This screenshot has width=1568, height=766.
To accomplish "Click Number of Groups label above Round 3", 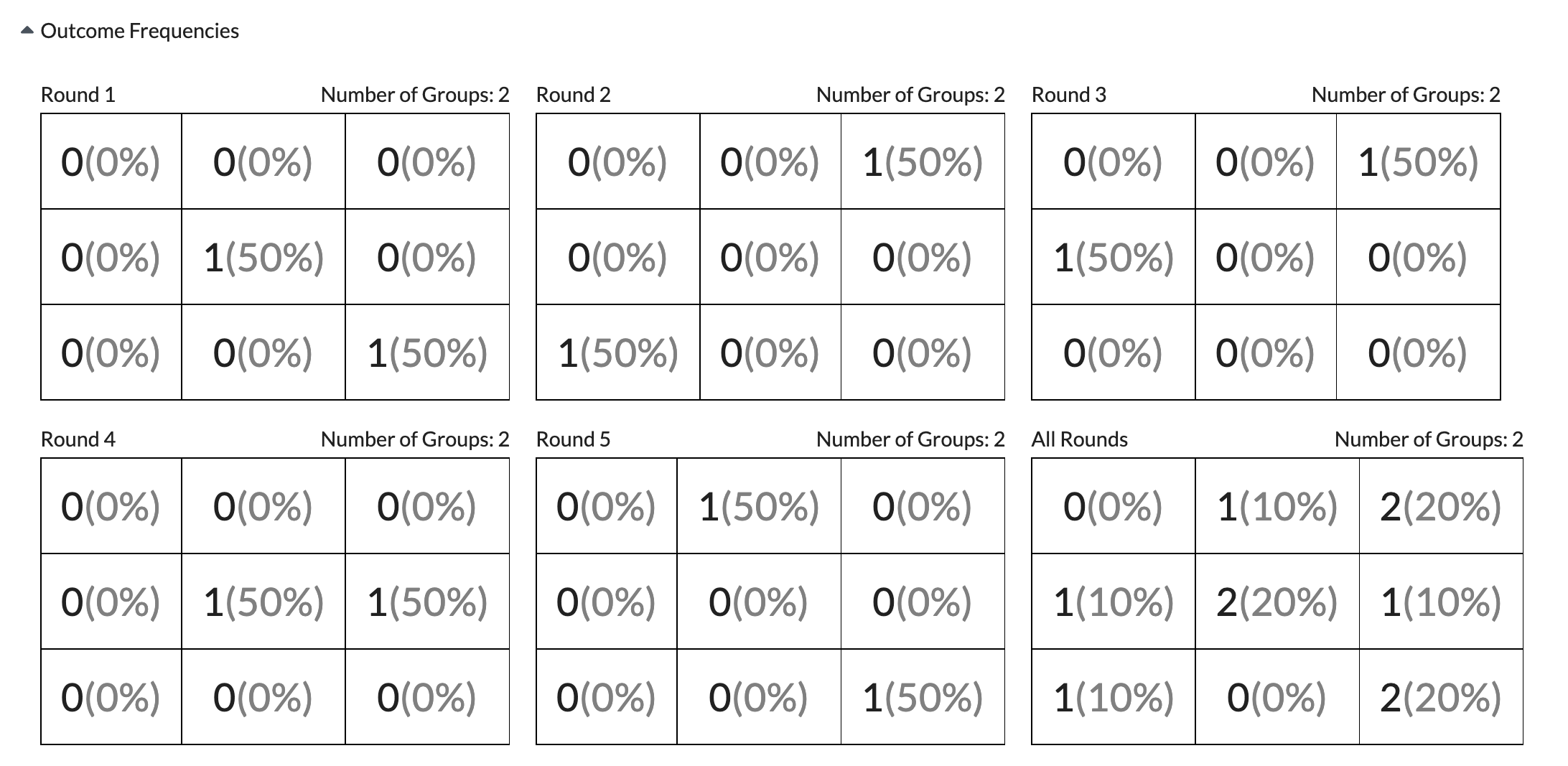I will pyautogui.click(x=1406, y=95).
